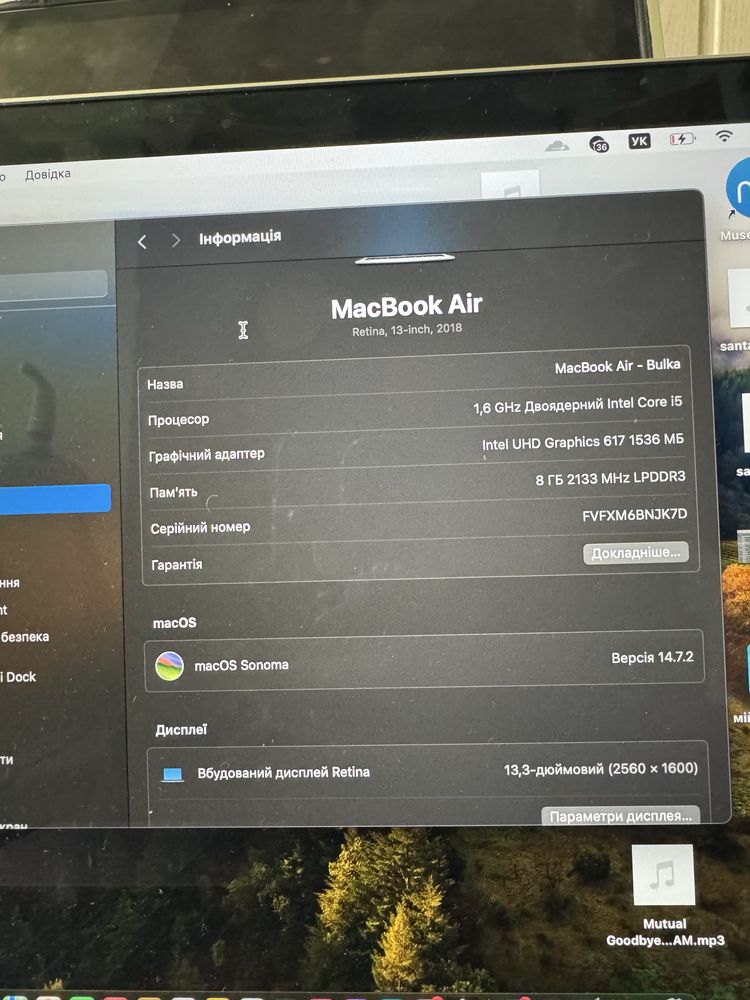Screen dimensions: 750x1000
Task: Click the Гарантія row label
Action: [177, 565]
